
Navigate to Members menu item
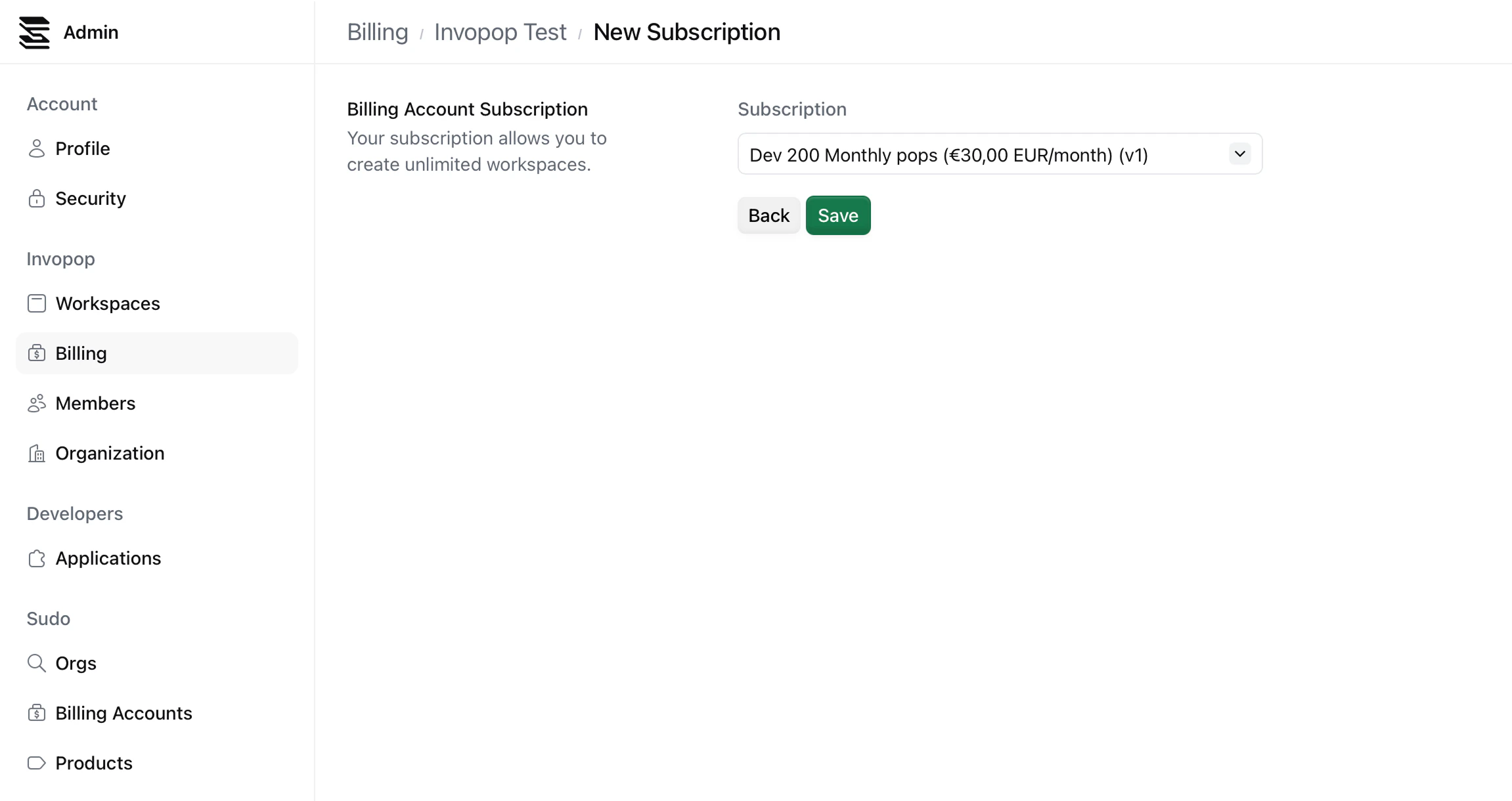[95, 403]
